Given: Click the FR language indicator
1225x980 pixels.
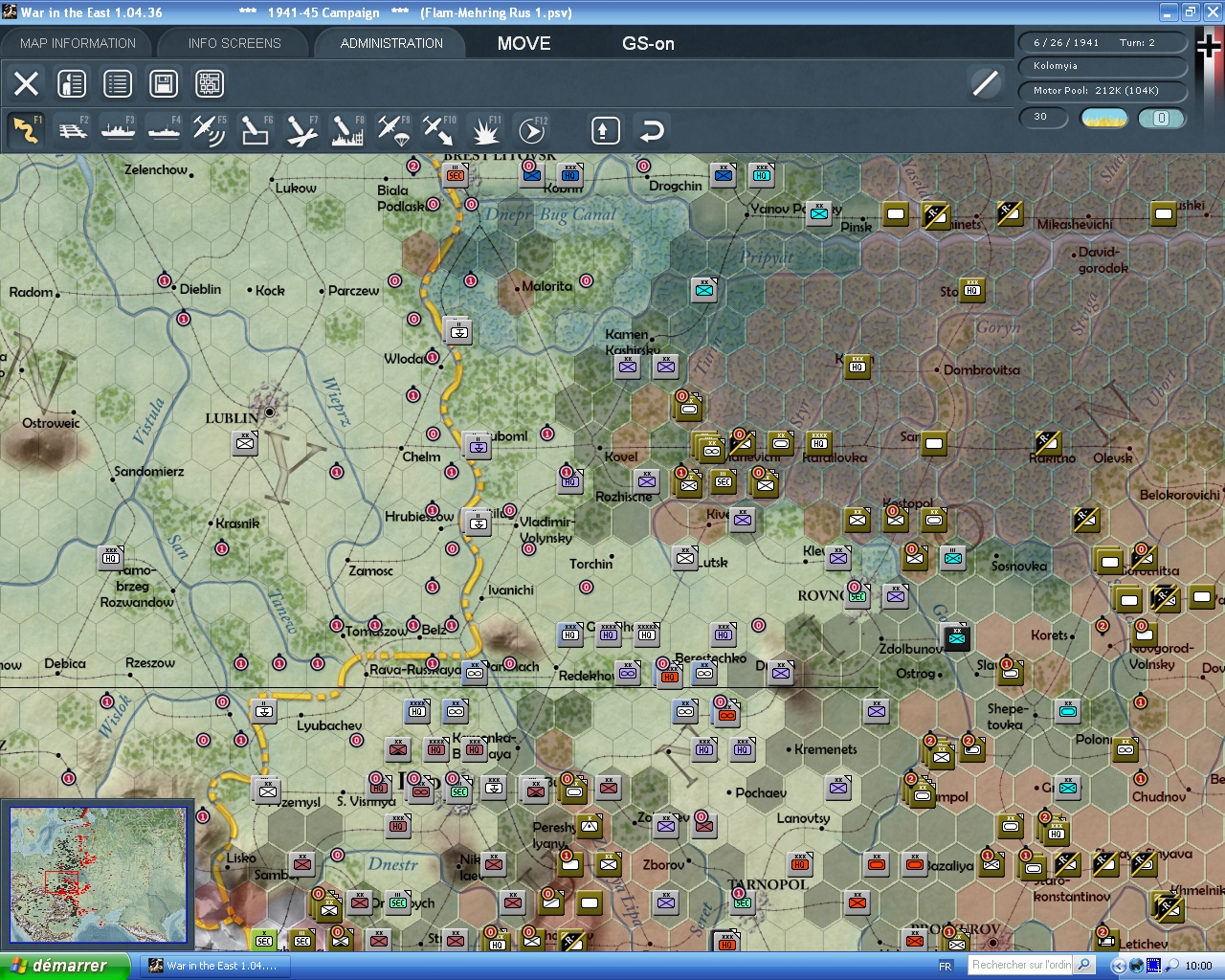Looking at the screenshot, I should click(946, 966).
